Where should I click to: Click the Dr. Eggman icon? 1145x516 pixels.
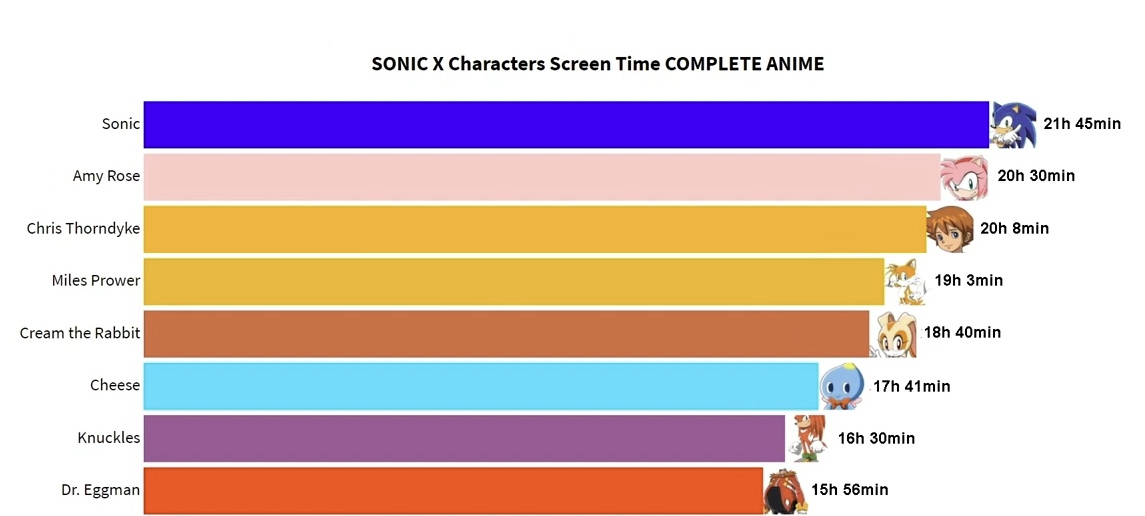tap(785, 490)
